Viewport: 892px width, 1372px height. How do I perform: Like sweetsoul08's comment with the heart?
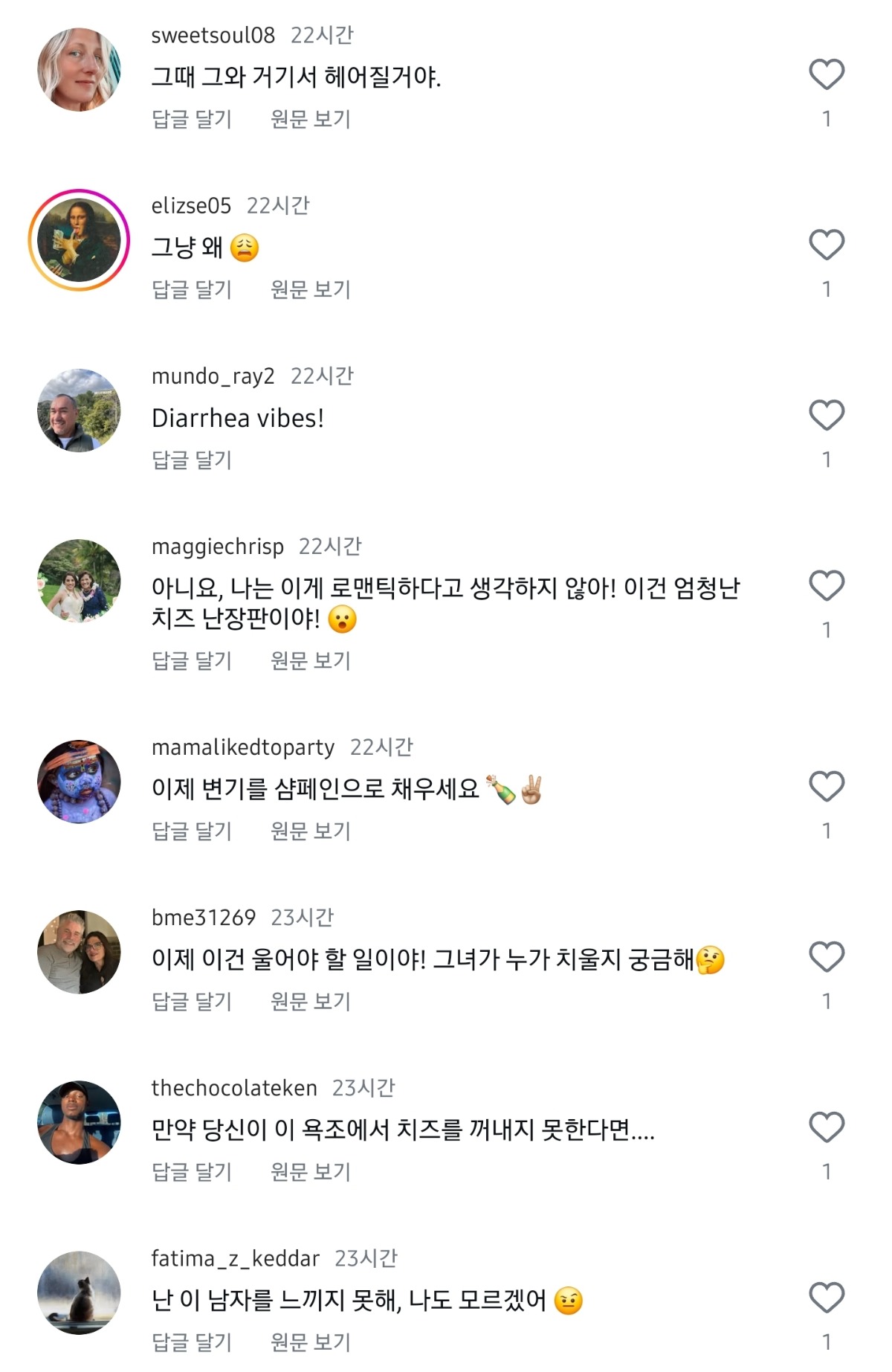[827, 75]
